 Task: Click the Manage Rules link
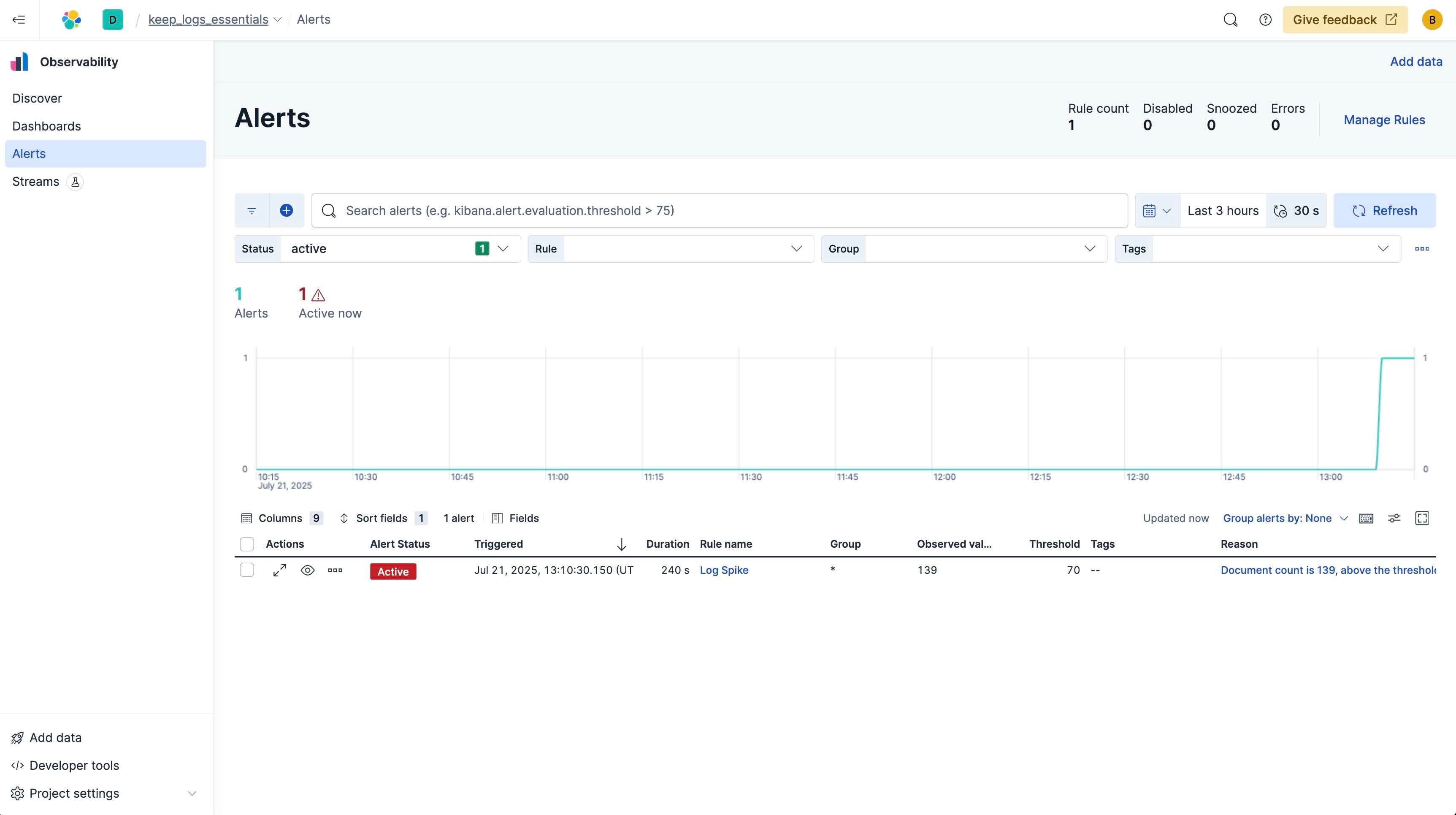(1384, 120)
